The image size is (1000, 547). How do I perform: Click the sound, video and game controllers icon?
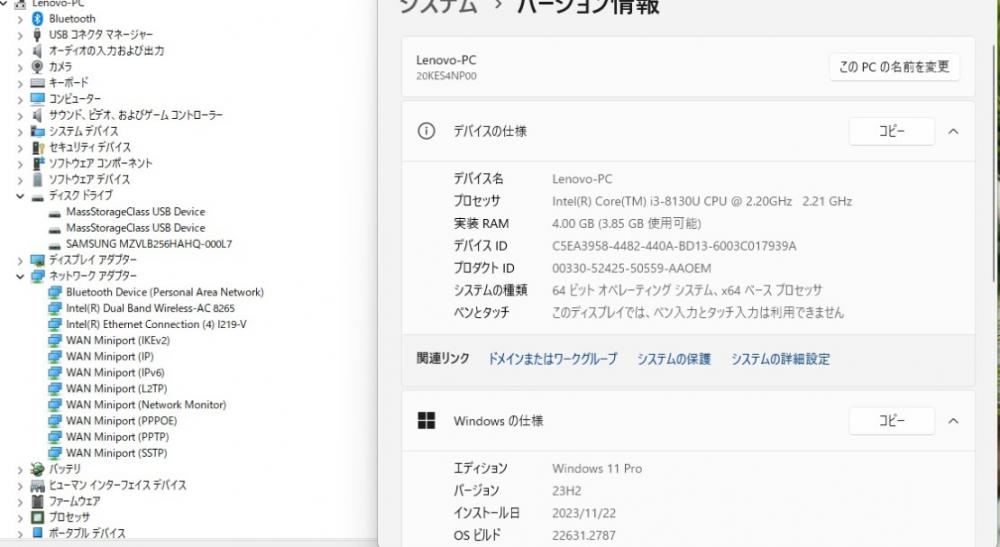(38, 115)
